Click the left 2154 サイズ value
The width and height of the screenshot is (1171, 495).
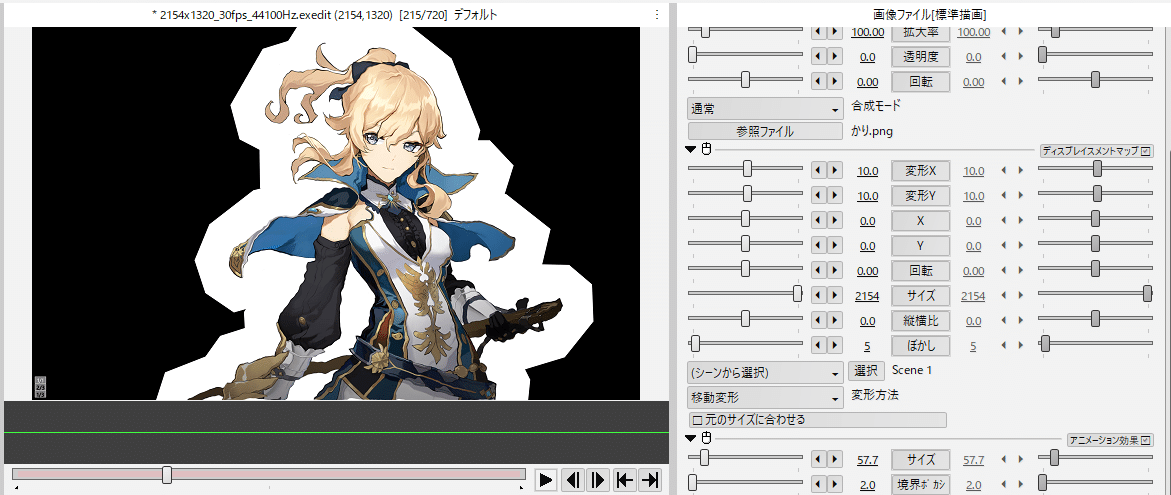pyautogui.click(x=867, y=296)
